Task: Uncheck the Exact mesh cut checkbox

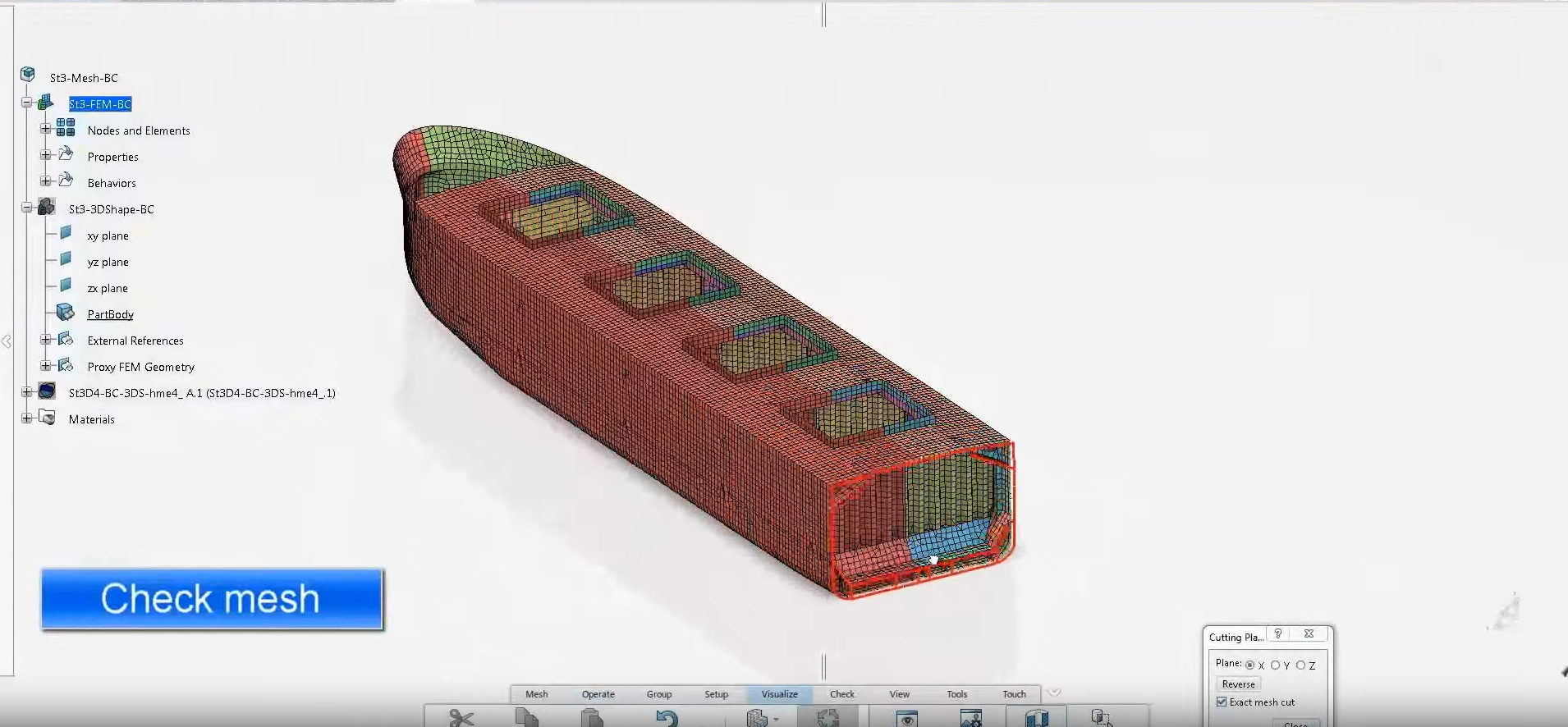Action: (1222, 702)
